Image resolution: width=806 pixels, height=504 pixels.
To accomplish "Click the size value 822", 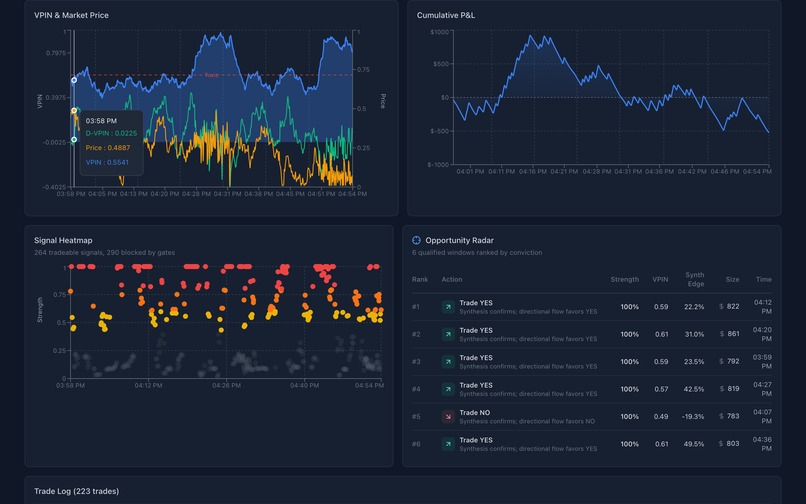I will pos(733,307).
